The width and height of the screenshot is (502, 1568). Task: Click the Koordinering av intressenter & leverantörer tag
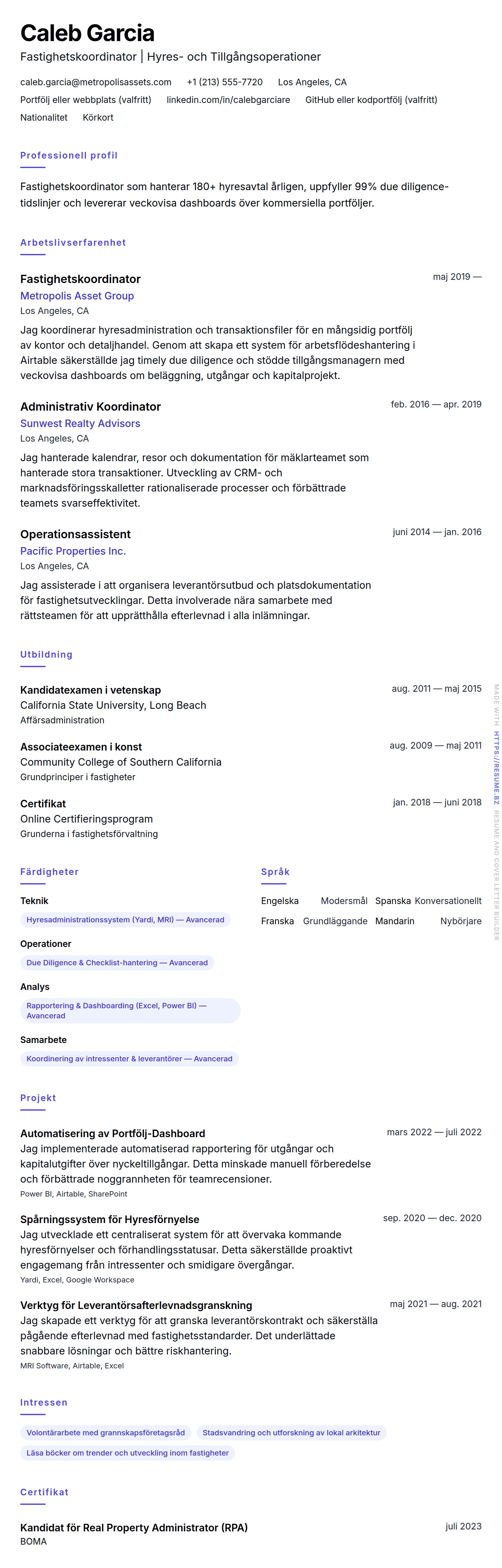click(129, 1058)
